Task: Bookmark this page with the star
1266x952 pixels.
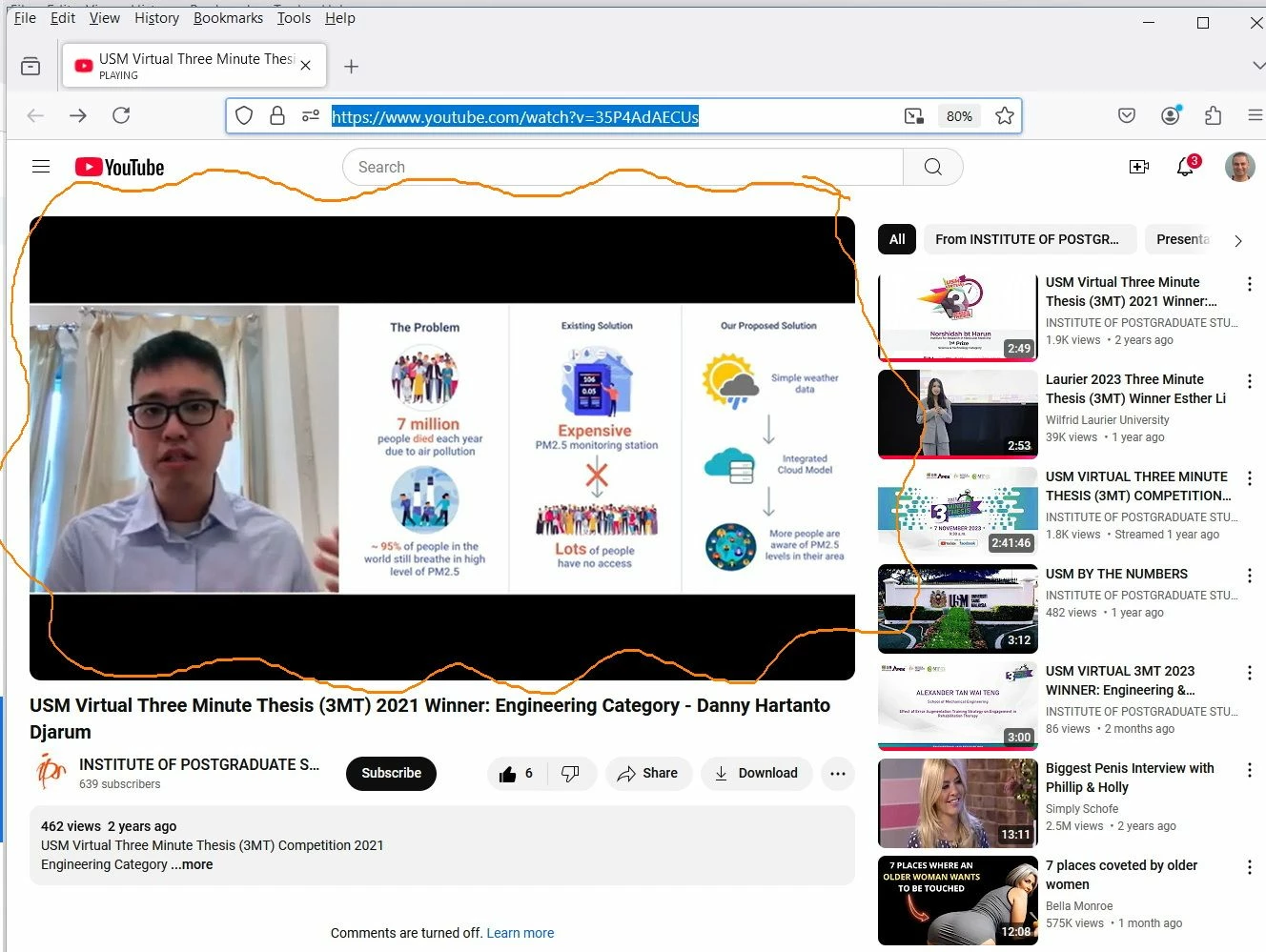Action: (1005, 115)
